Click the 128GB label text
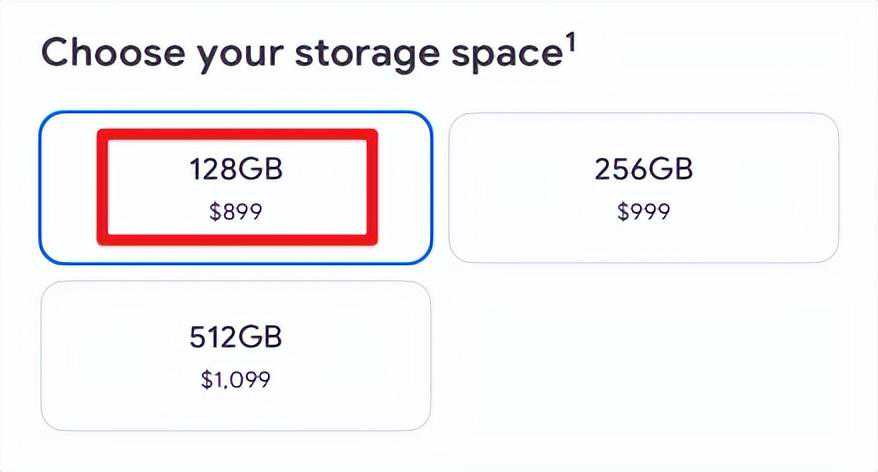This screenshot has width=878, height=472. [x=236, y=170]
